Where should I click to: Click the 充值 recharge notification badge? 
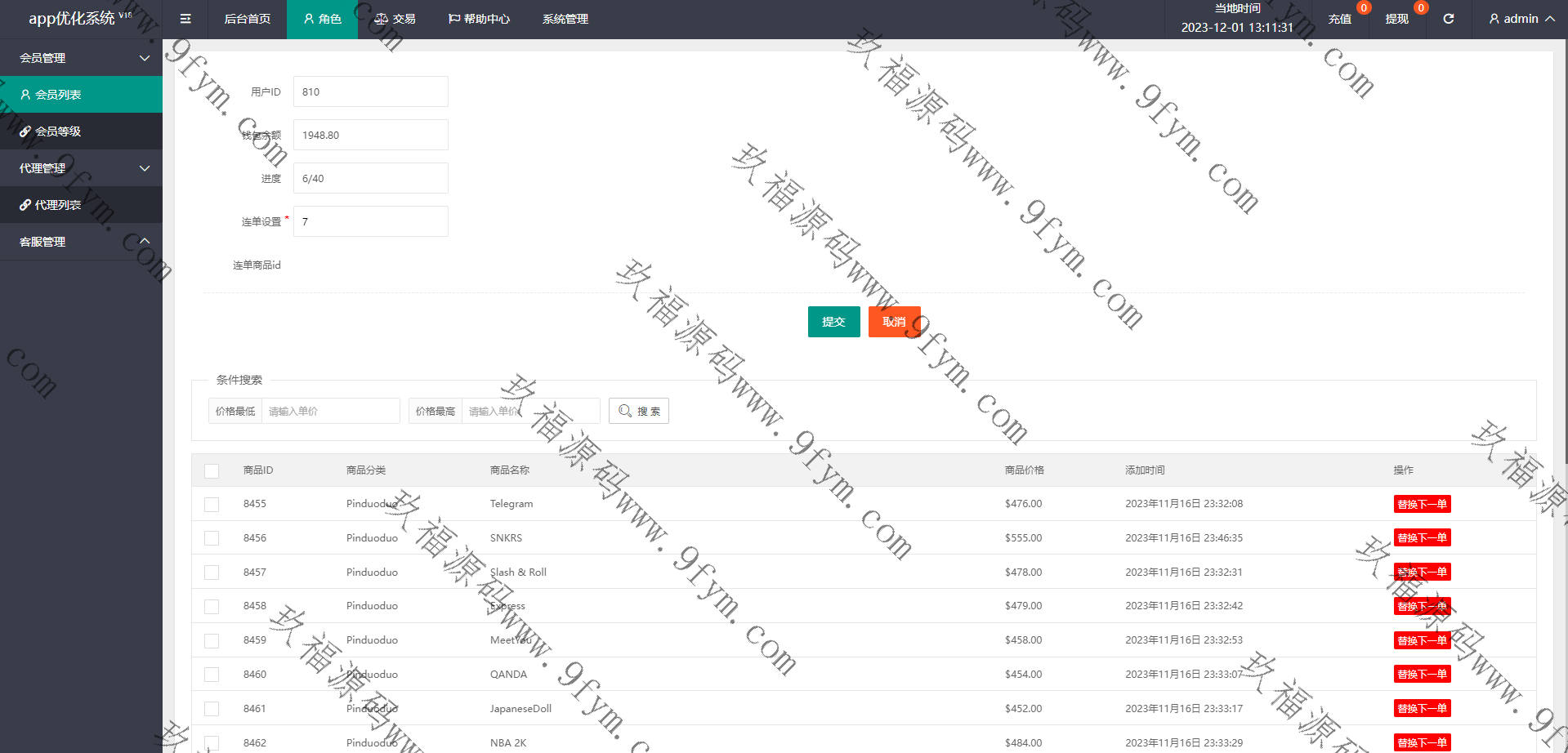point(1363,8)
